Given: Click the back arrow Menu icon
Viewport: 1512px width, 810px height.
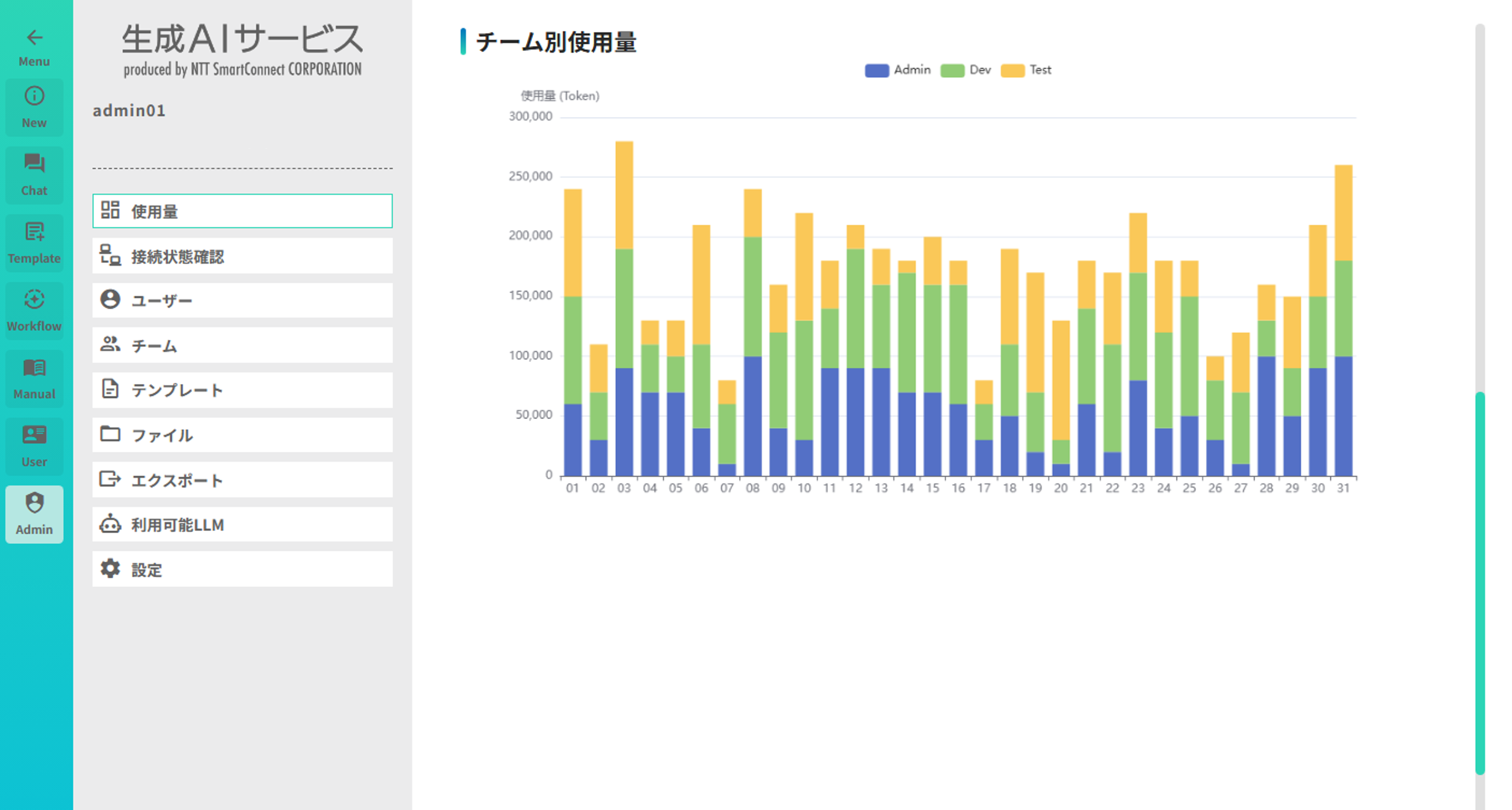Looking at the screenshot, I should 34,37.
